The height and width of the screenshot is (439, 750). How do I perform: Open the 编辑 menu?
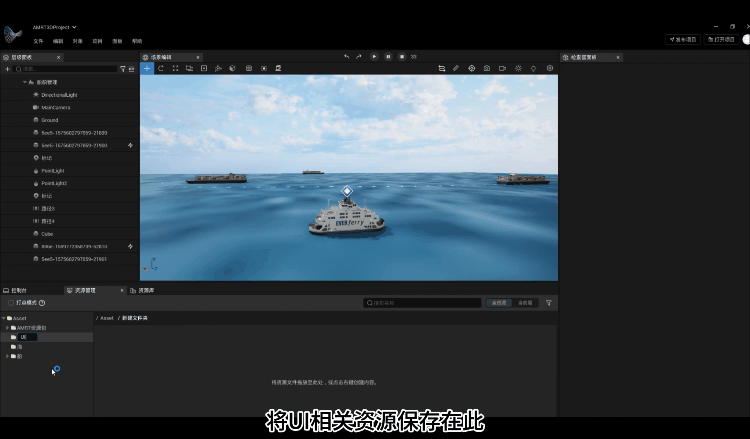click(58, 41)
